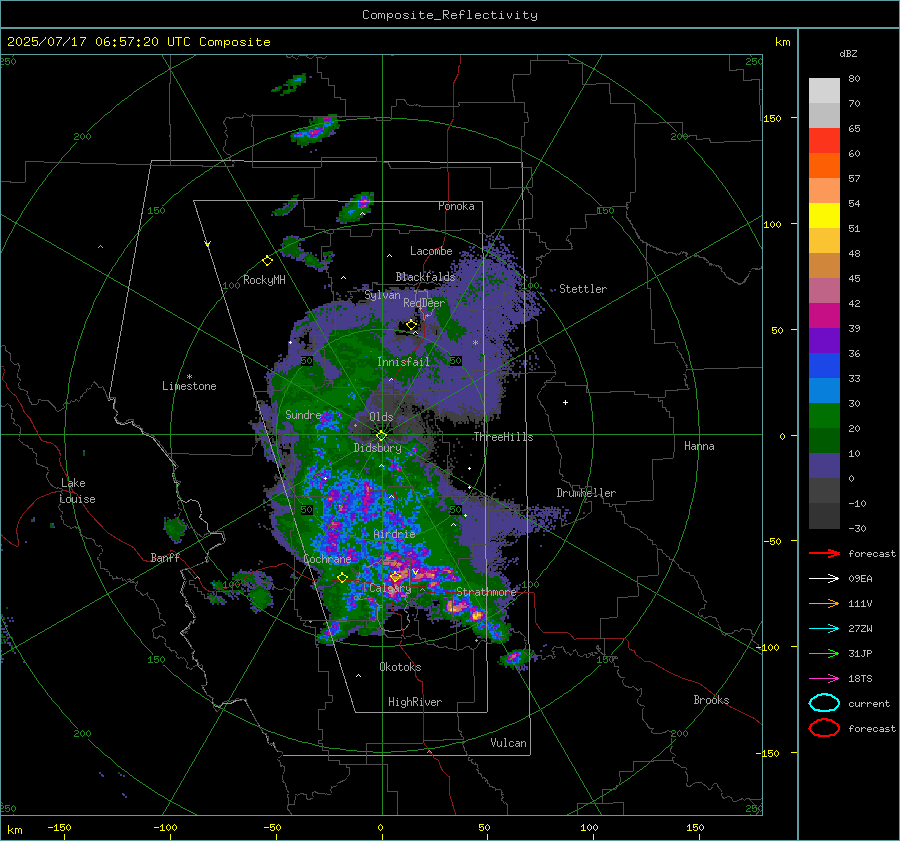Click the red forecast arrow in legend
The width and height of the screenshot is (900, 841).
click(824, 553)
